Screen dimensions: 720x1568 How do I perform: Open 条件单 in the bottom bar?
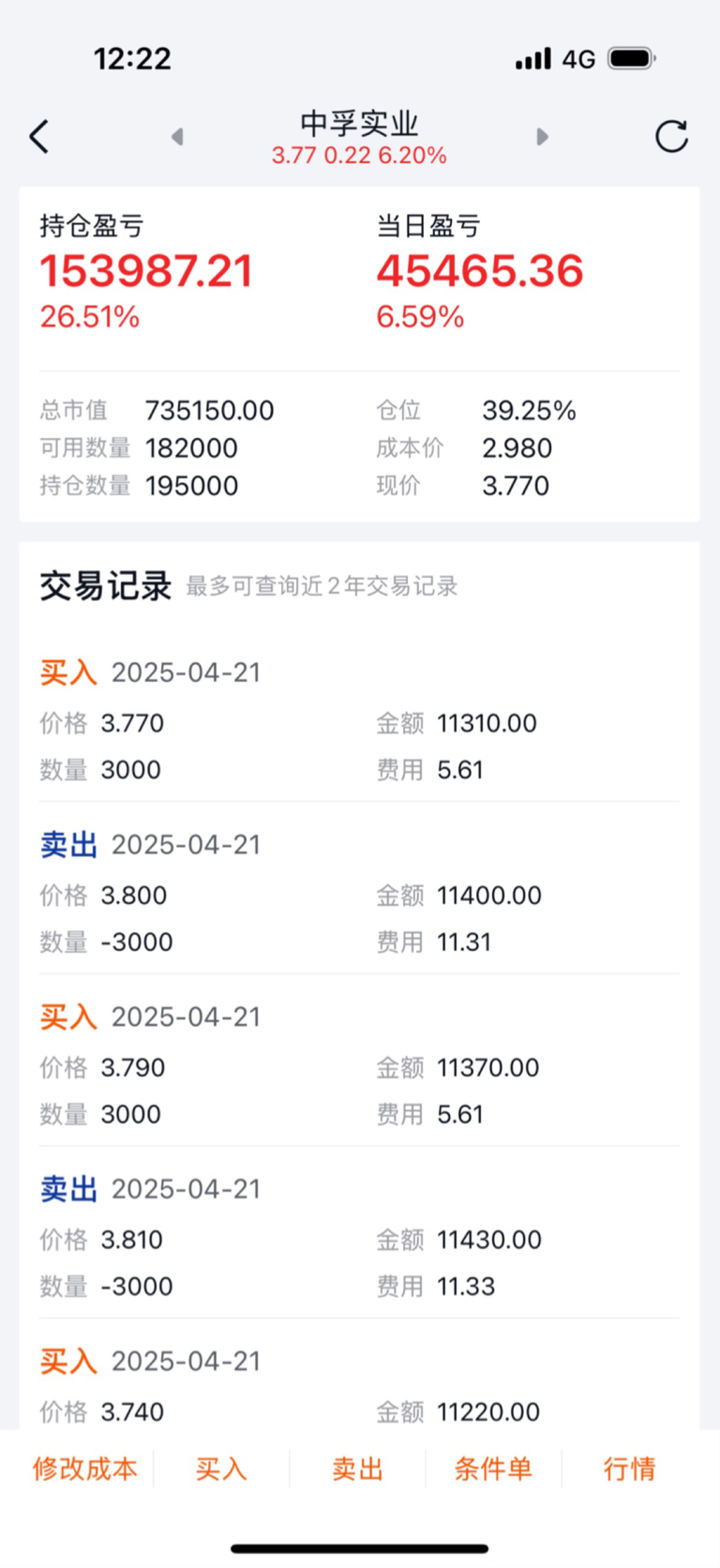coord(493,1469)
